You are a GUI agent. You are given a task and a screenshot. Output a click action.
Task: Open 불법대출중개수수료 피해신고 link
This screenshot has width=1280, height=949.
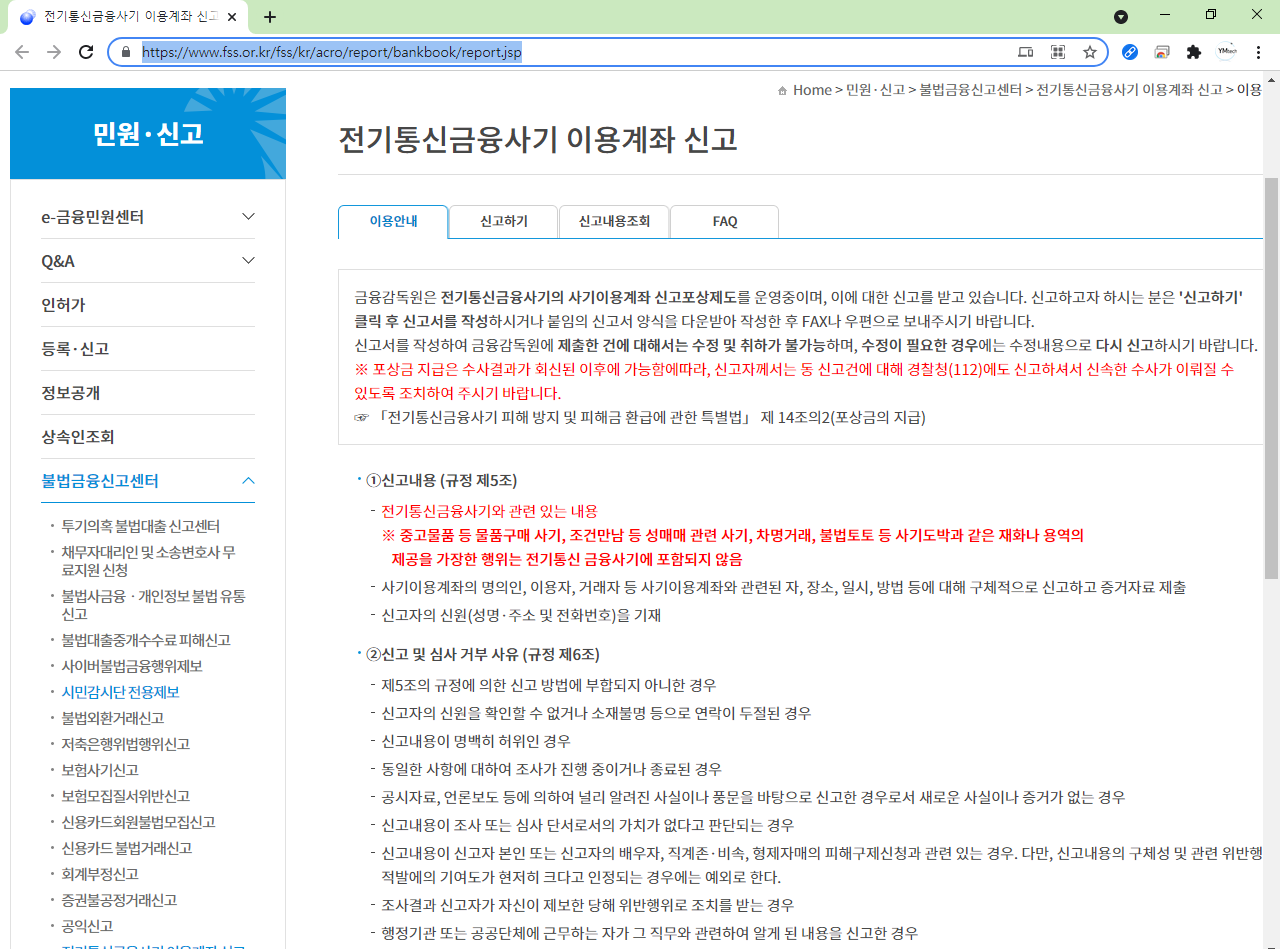click(x=146, y=640)
